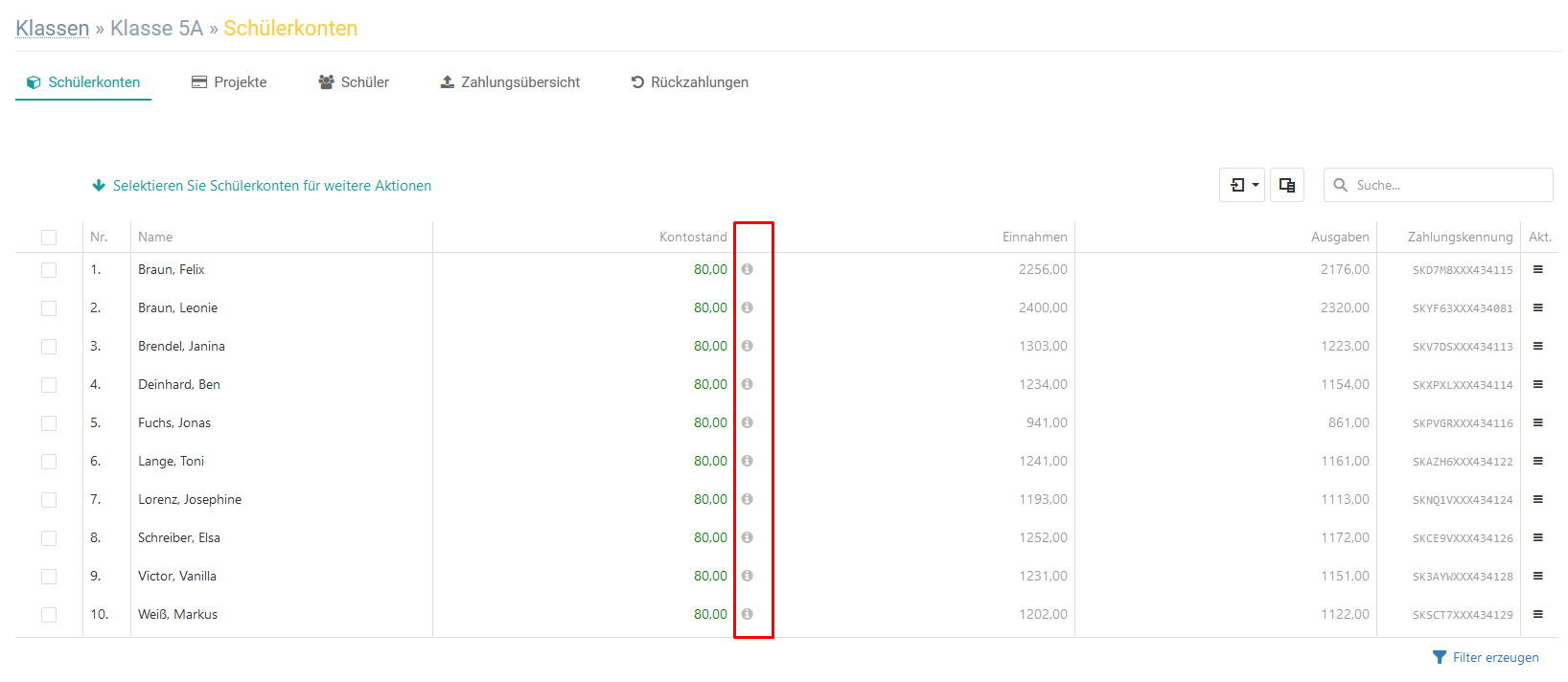Click the filter funnel icon
Screen dimensions: 1568x682
pyautogui.click(x=1440, y=657)
